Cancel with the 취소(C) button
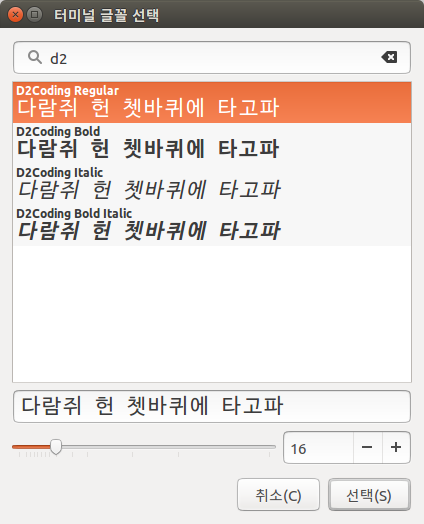This screenshot has width=424, height=524. tap(278, 495)
